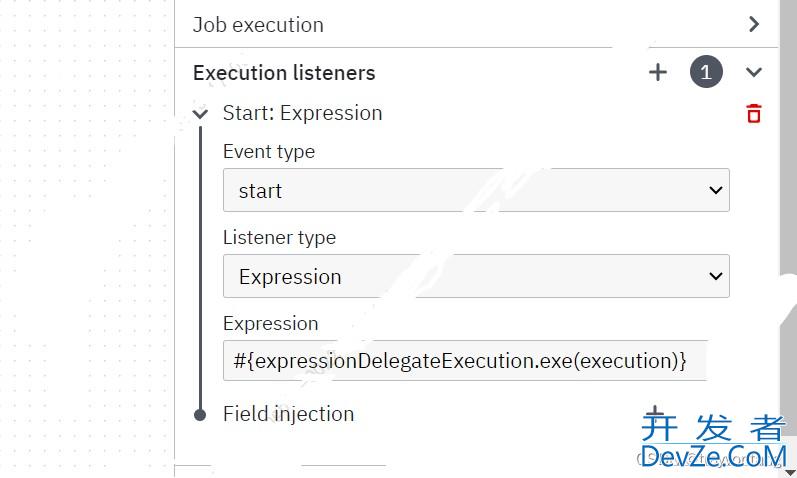Screen dimensions: 797x478
Task: Open the Event type dropdown
Action: point(476,190)
